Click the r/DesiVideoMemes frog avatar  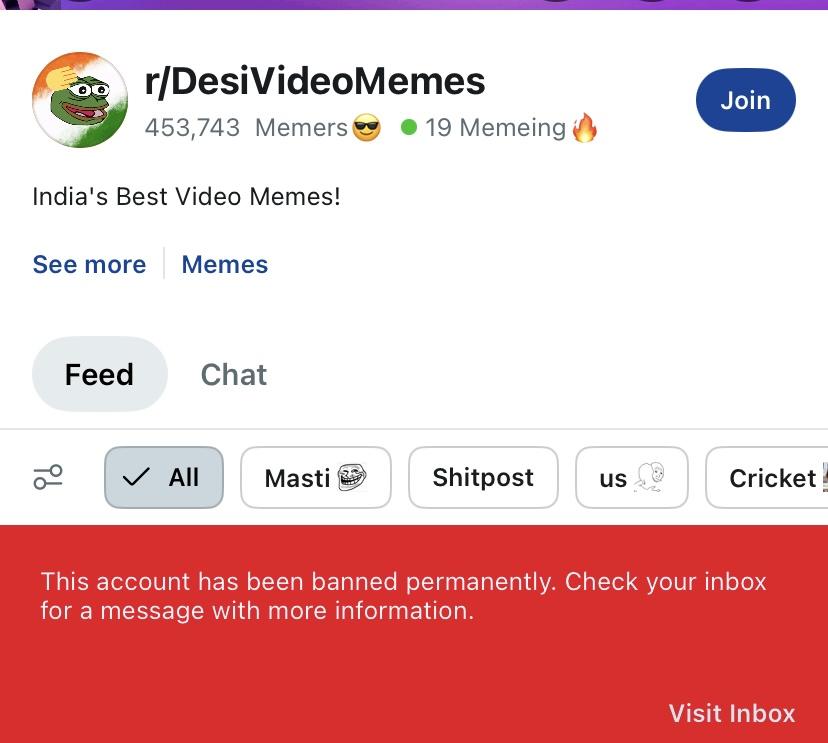(80, 100)
